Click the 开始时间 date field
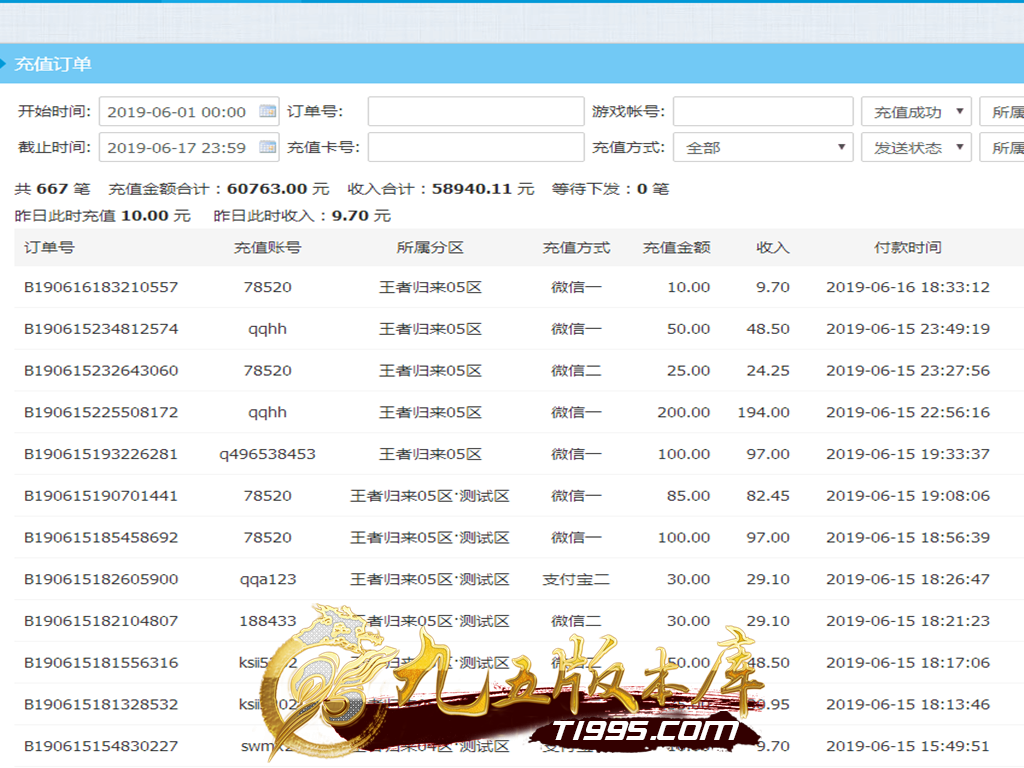 [189, 112]
